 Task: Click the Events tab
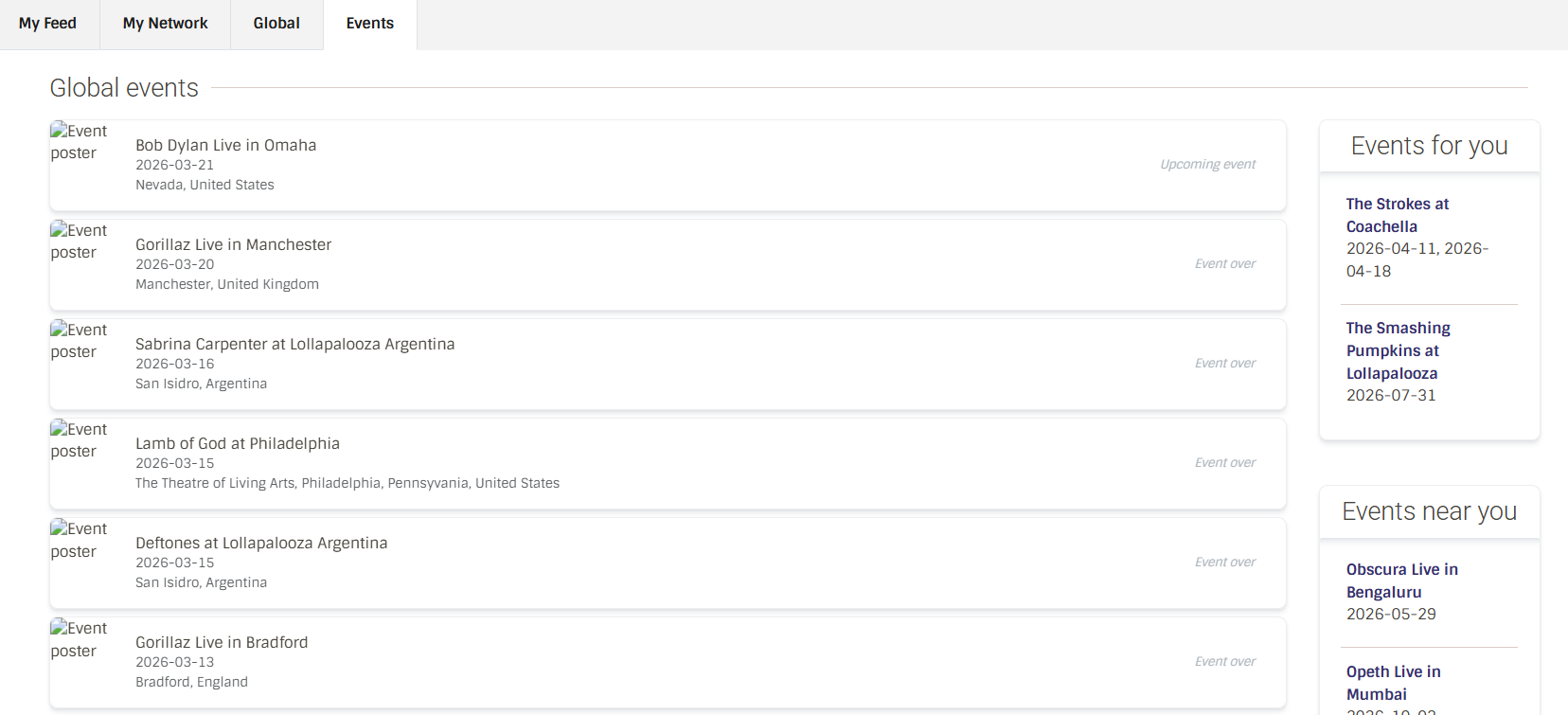(369, 24)
